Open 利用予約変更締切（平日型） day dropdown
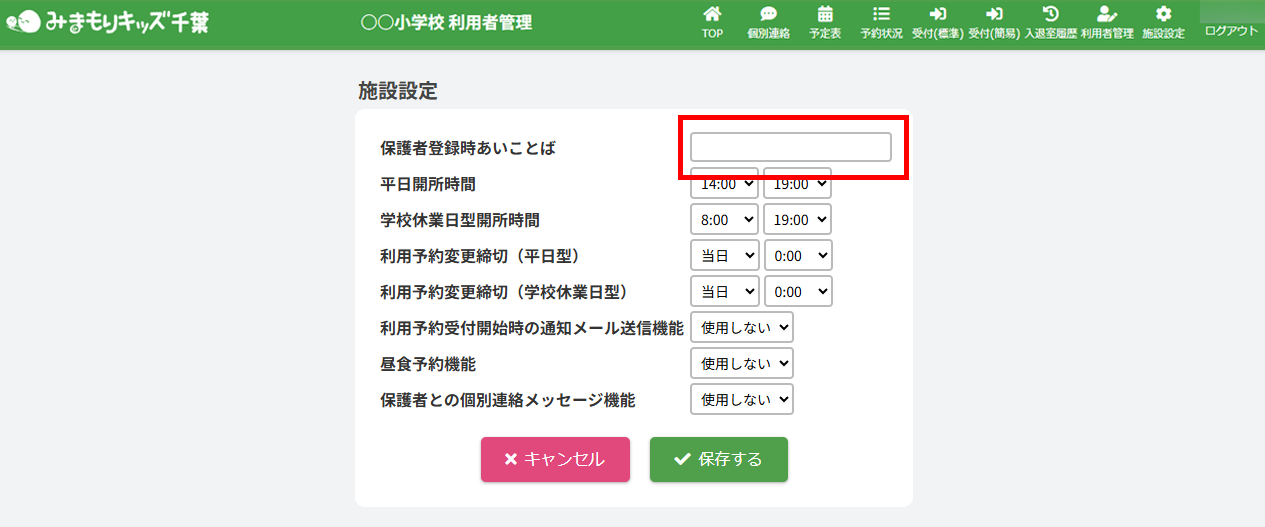 click(x=724, y=255)
